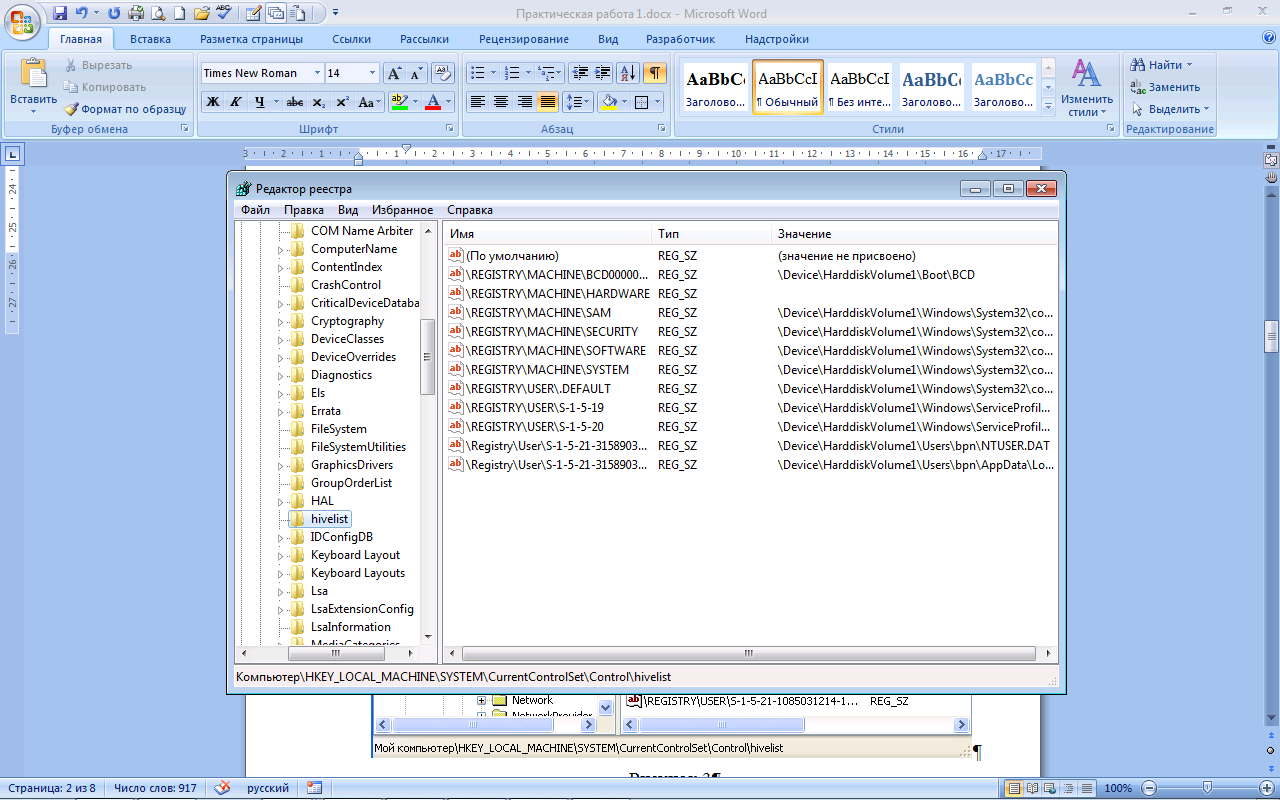
Task: Click the Bold (Ж) button
Action: (x=212, y=102)
